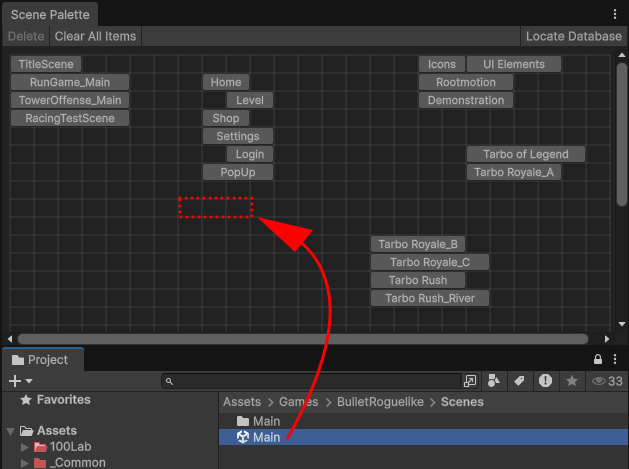
Task: Click palette scroll down arrow
Action: 622,324
